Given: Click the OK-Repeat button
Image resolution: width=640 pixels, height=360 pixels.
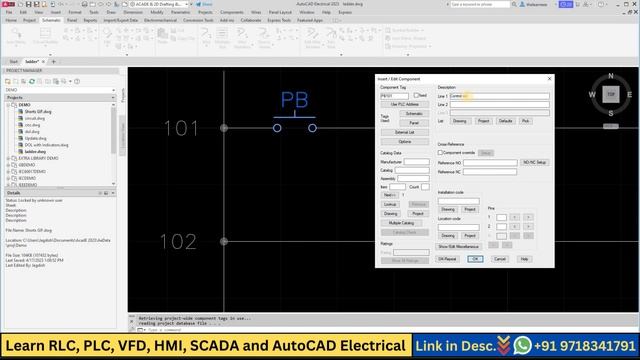Looking at the screenshot, I should click(447, 259).
